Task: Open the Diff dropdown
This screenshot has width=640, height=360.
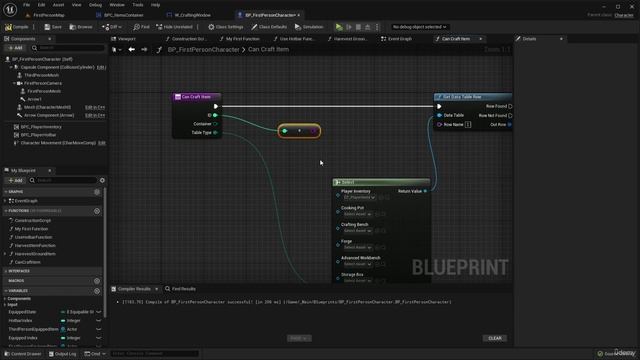Action: 111,27
